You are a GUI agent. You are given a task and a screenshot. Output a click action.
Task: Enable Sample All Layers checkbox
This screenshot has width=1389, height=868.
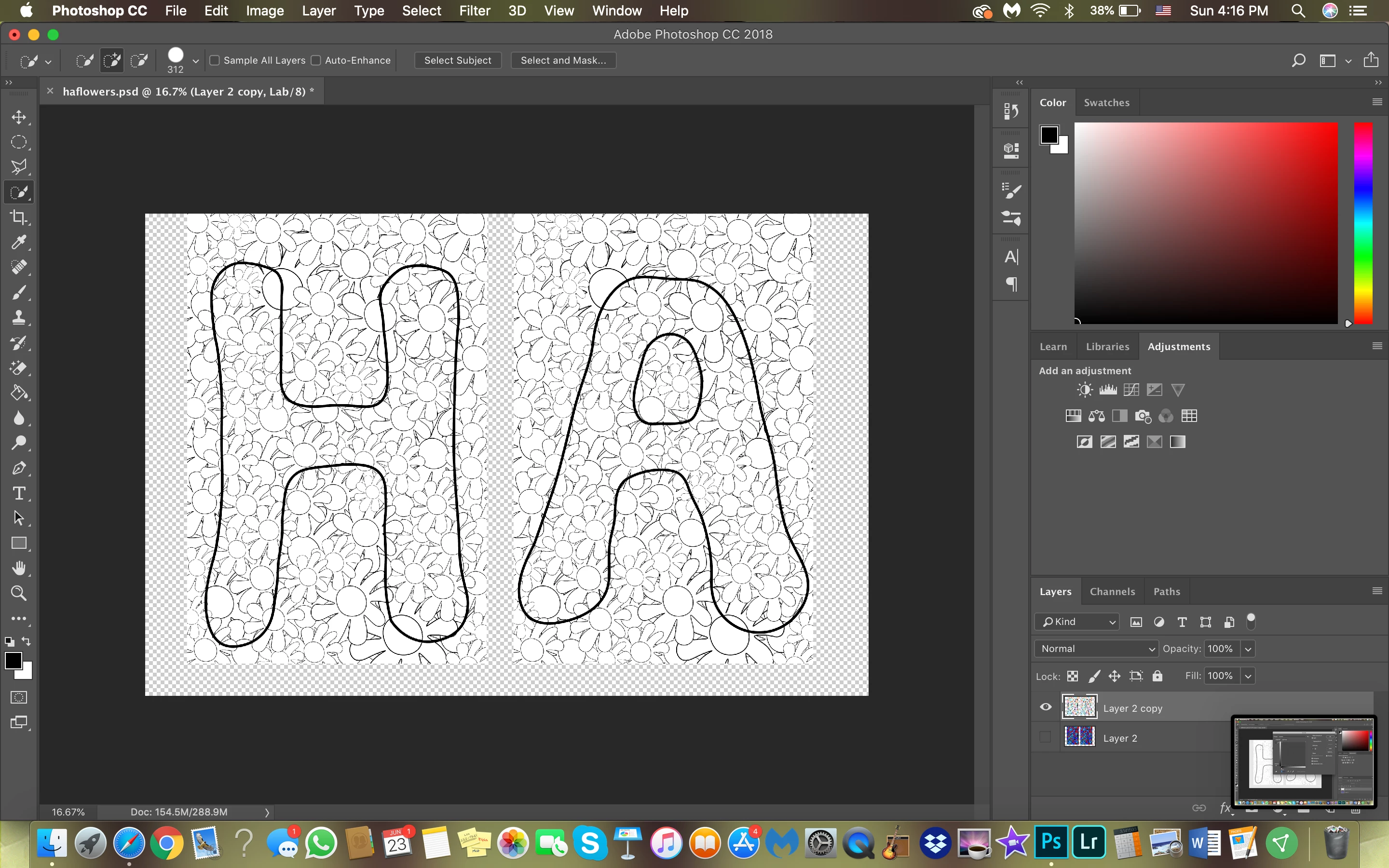(215, 60)
